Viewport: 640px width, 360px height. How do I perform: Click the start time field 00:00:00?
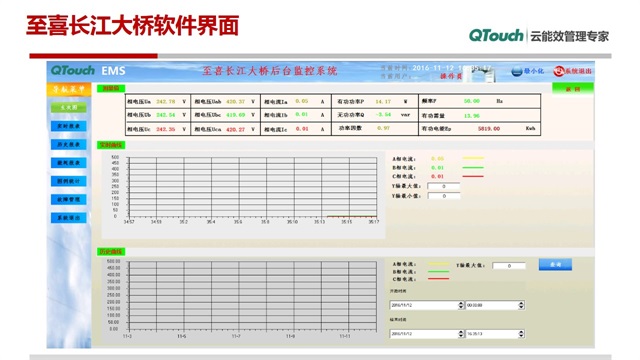point(492,305)
